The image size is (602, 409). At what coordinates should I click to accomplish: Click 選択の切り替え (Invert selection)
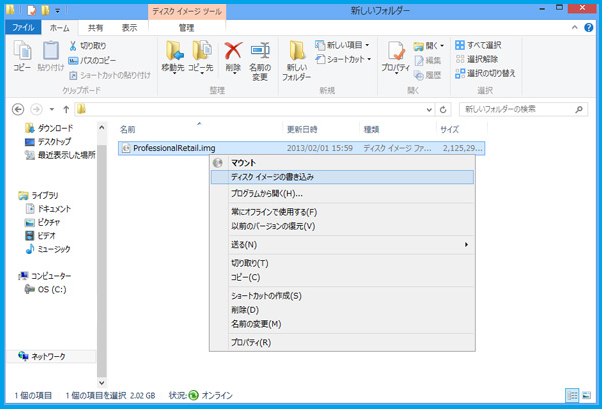[485, 73]
